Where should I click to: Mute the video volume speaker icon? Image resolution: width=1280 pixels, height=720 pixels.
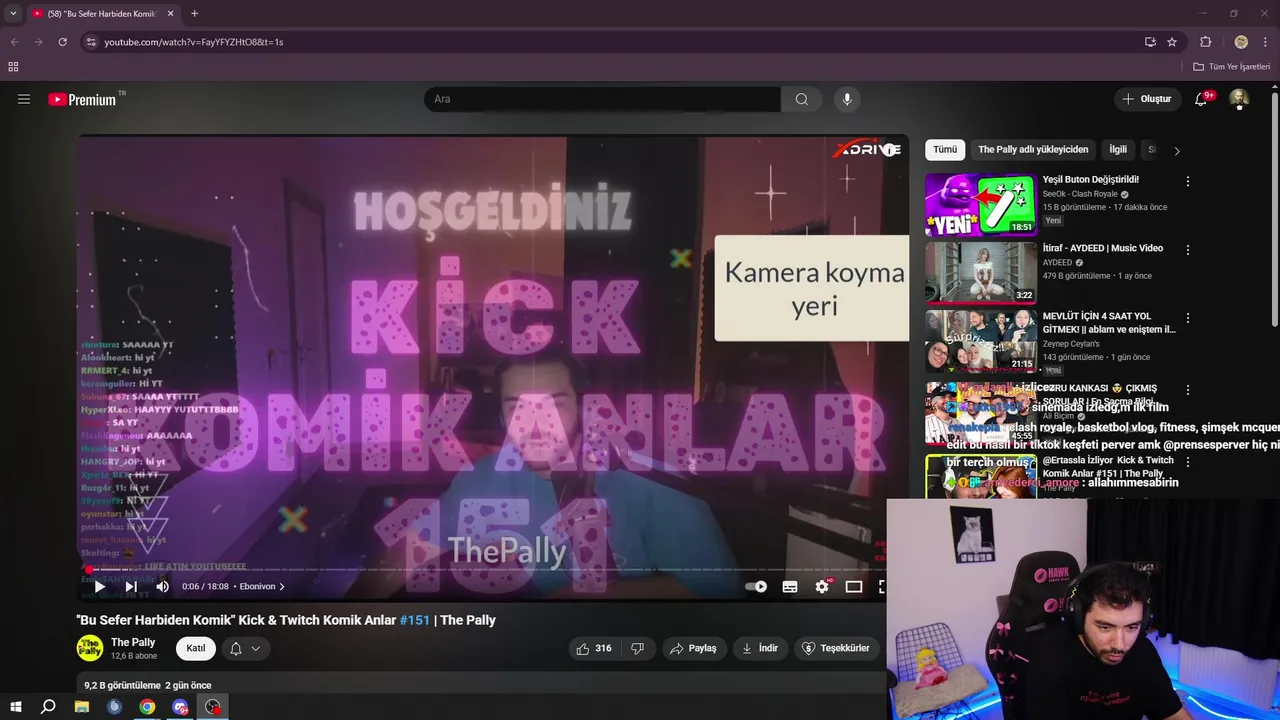pos(163,587)
